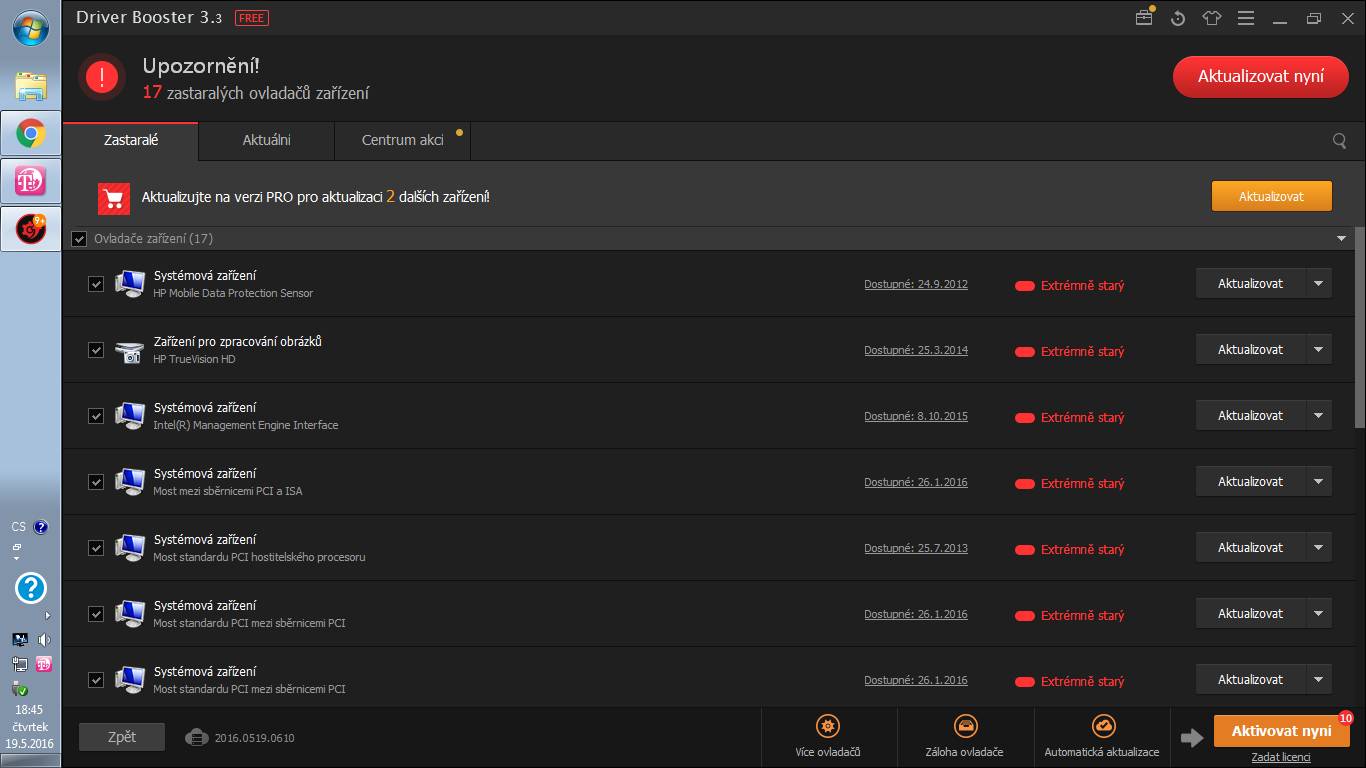Click Intel Management Engine Interface device icon
1366x768 pixels.
click(x=130, y=416)
